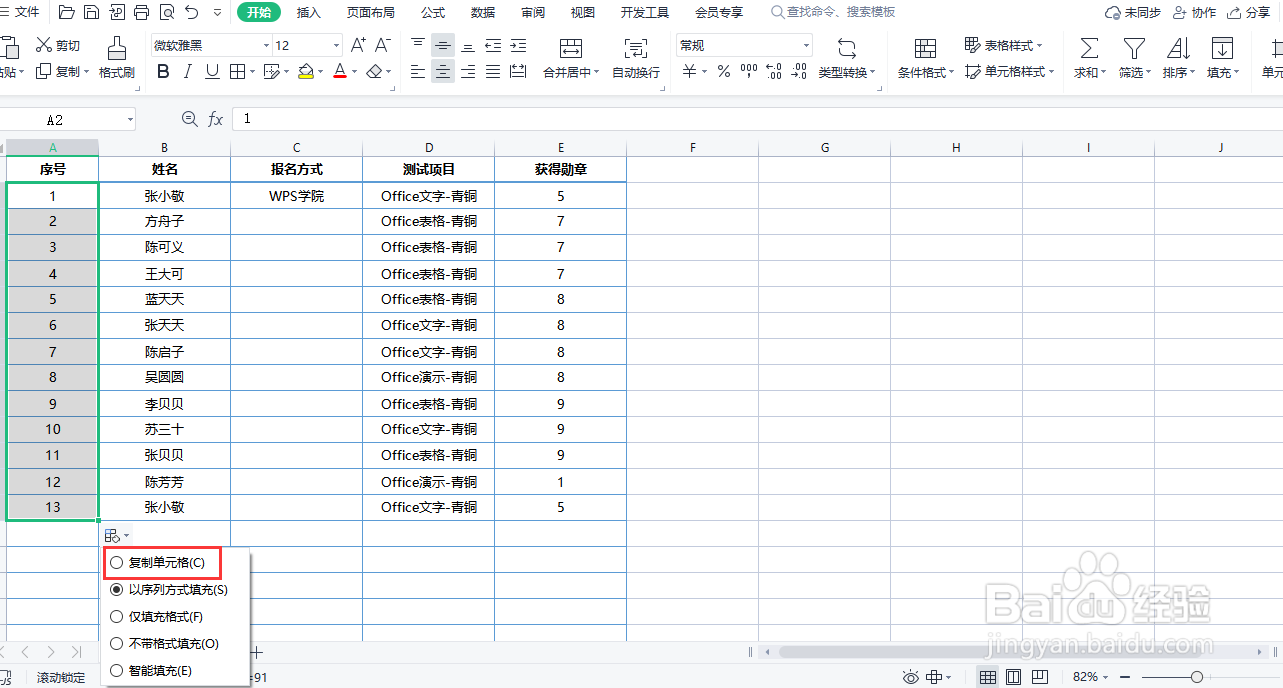Increase font size with A+ icon
Viewport: 1283px width, 688px height.
coord(359,45)
